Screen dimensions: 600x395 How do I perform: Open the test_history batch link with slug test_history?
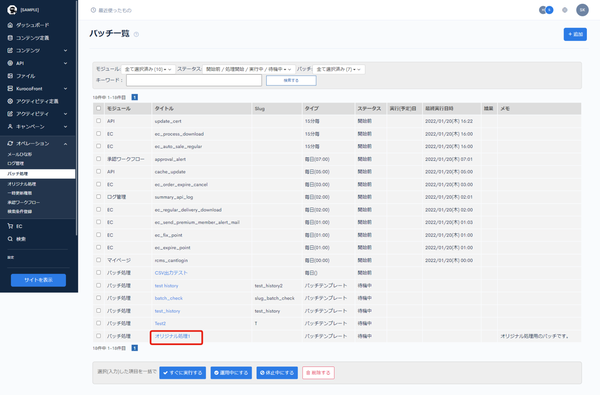(167, 311)
